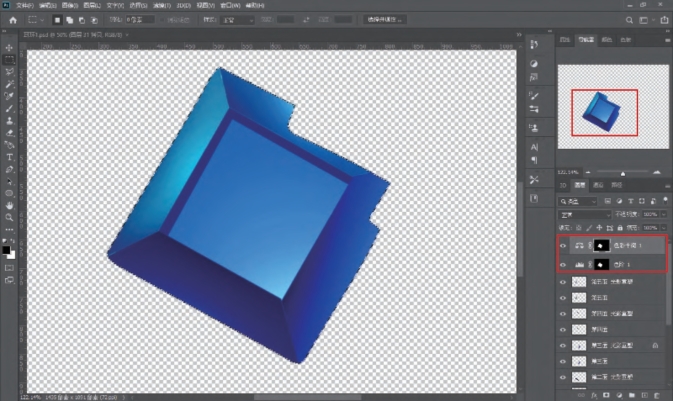Click the Navigator zoom slider handle
Image resolution: width=673 pixels, height=401 pixels.
[x=623, y=173]
